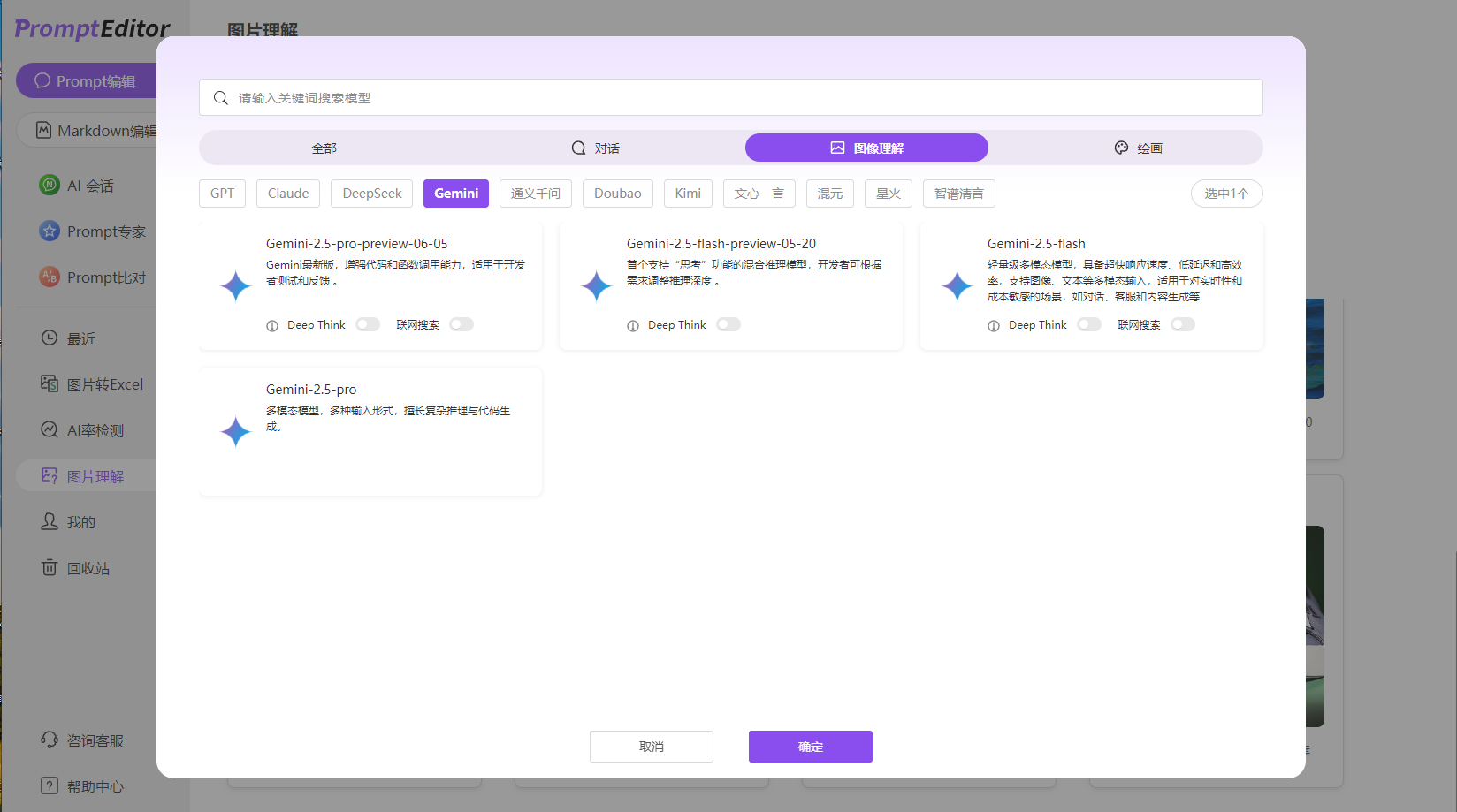Expand the 选中1个 selected models list

tap(1226, 194)
